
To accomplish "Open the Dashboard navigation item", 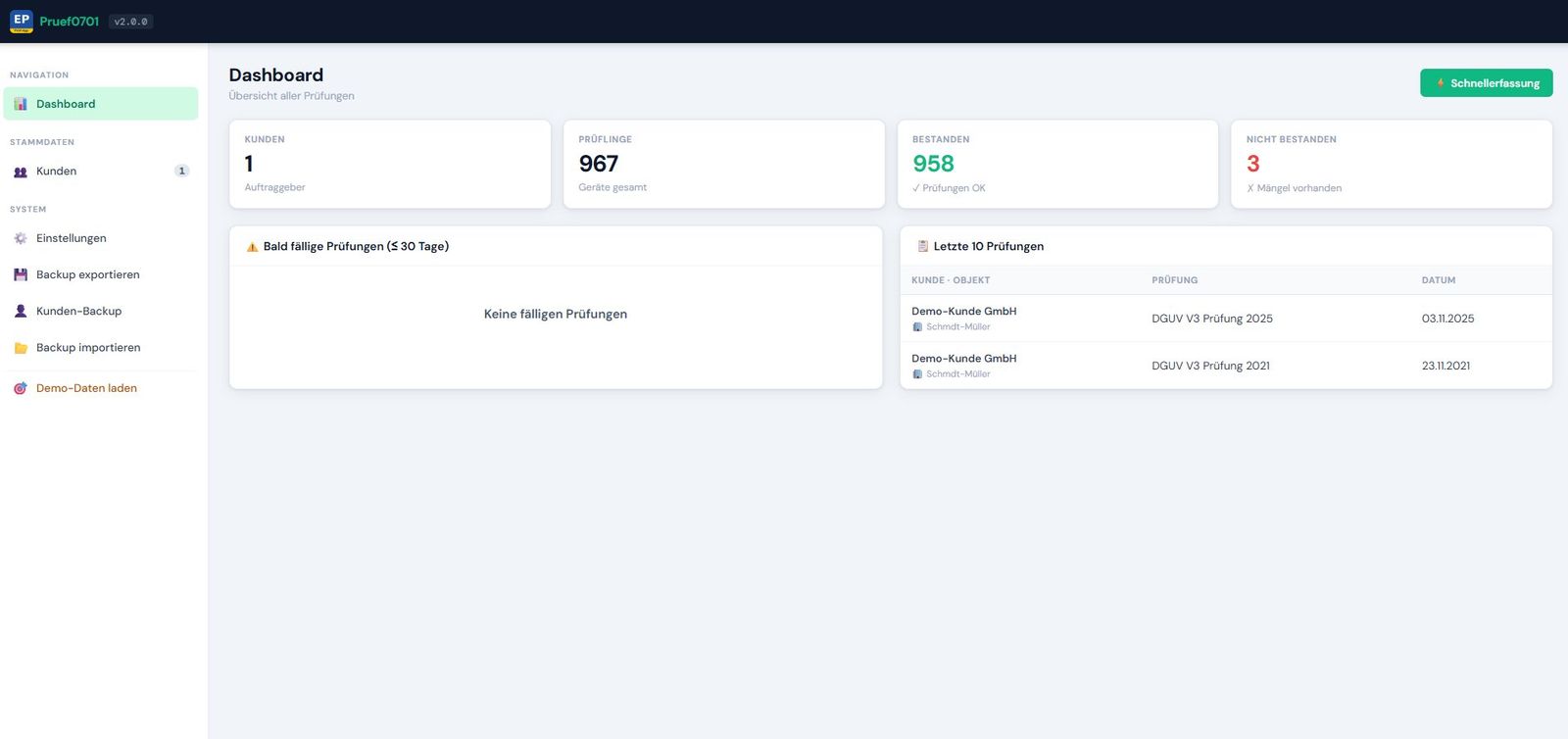I will [101, 104].
